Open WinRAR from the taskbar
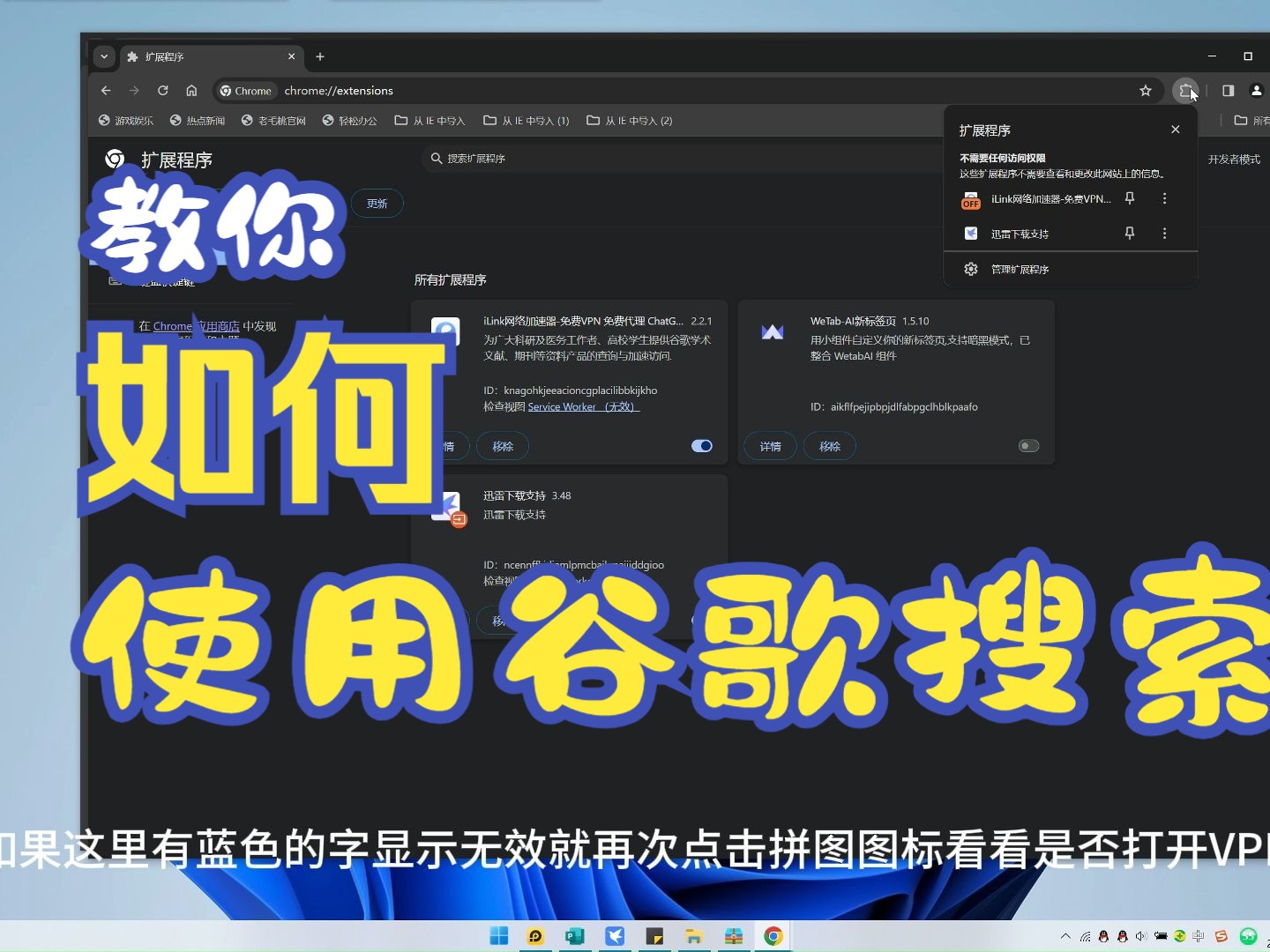 pyautogui.click(x=734, y=936)
